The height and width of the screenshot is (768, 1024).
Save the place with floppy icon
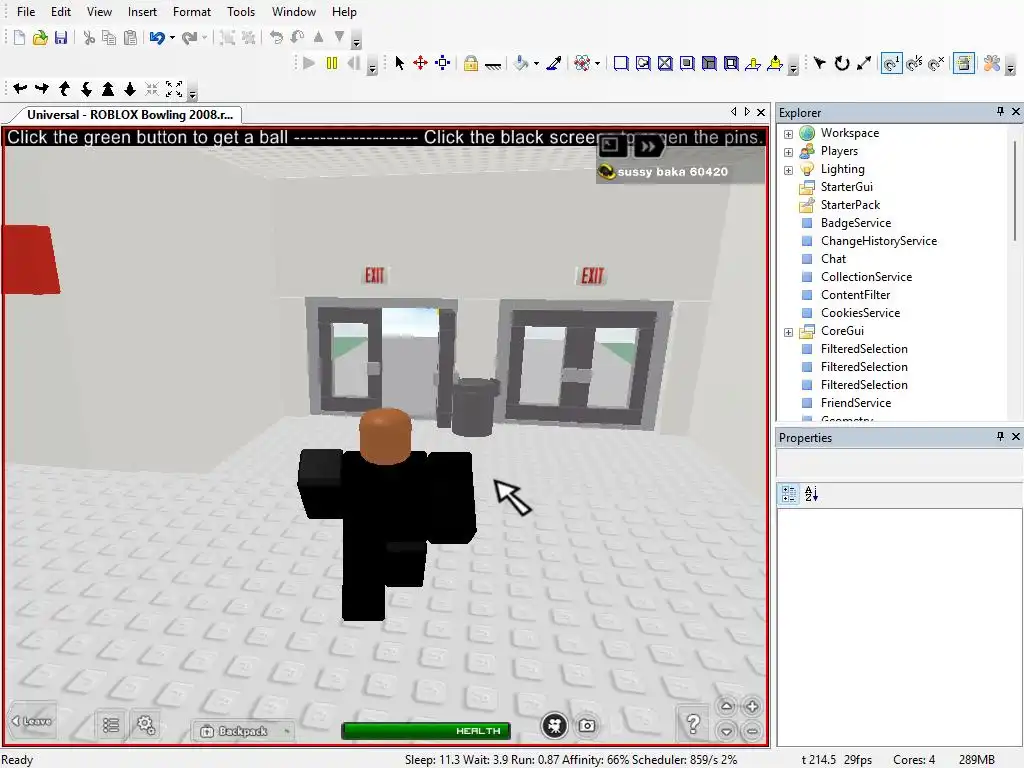(61, 38)
